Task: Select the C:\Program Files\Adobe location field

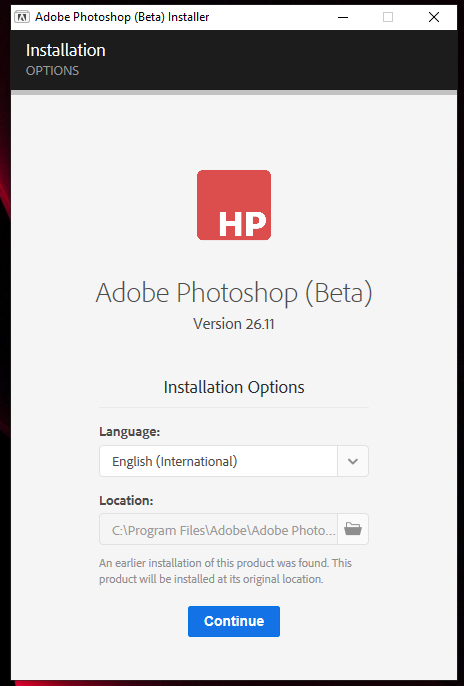Action: tap(218, 529)
